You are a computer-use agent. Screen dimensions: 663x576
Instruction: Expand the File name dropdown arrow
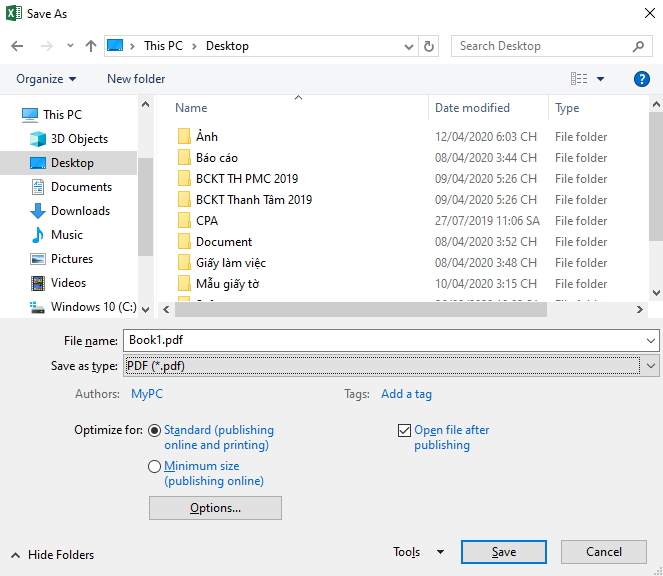pyautogui.click(x=651, y=340)
